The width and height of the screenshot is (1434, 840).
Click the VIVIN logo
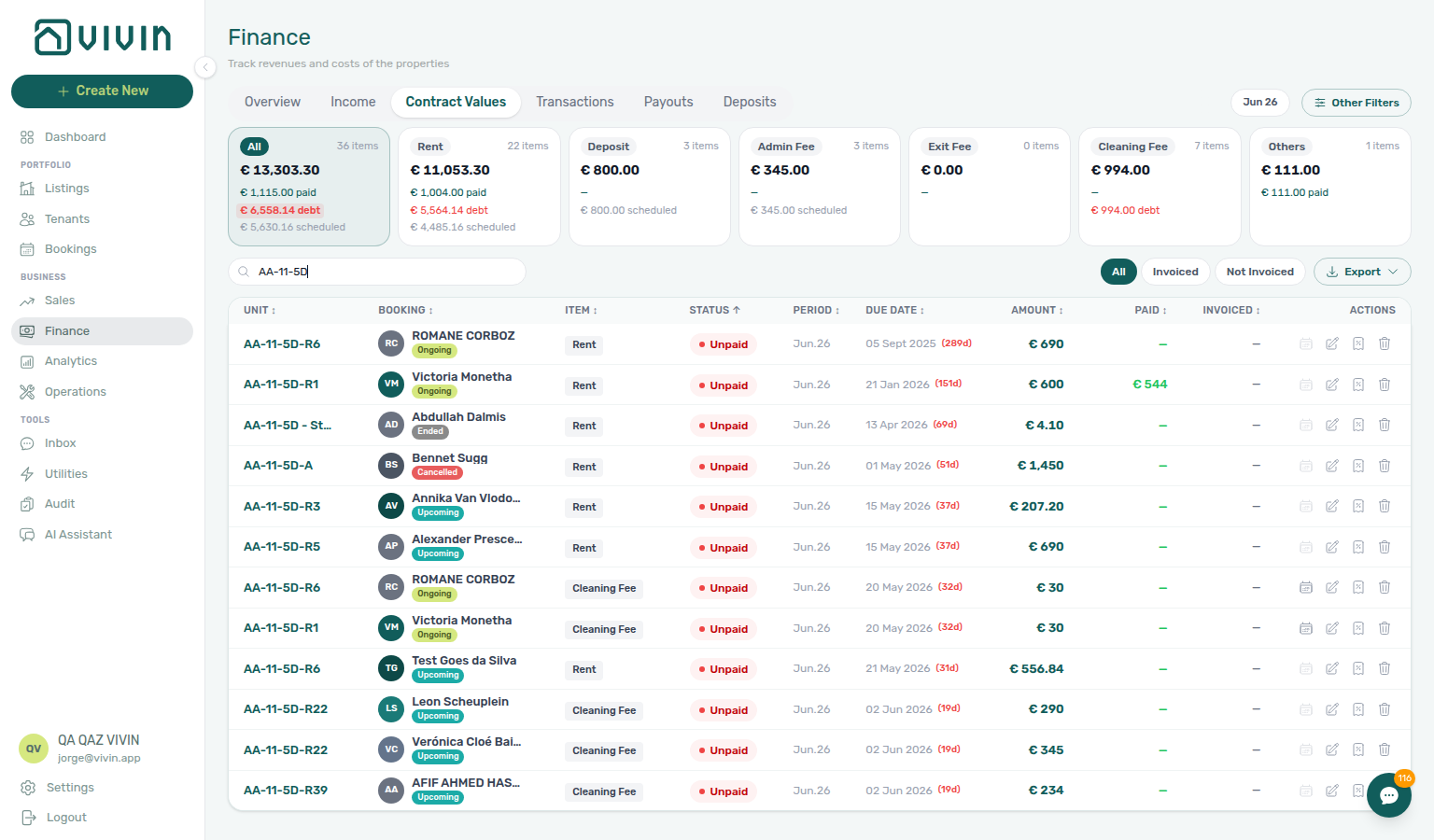103,37
